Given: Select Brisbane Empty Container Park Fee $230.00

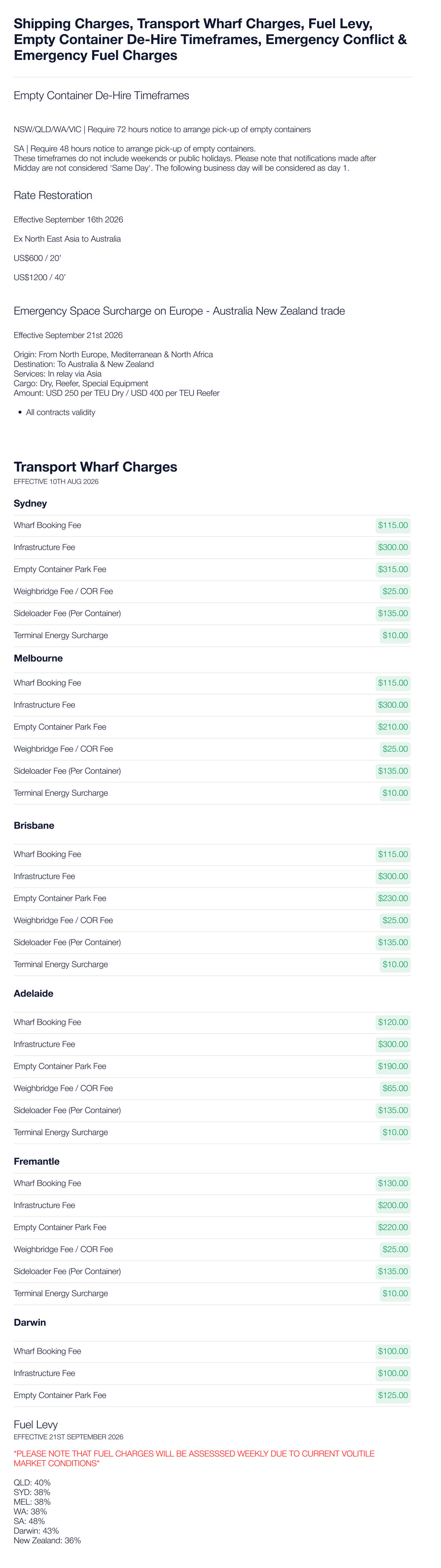Looking at the screenshot, I should pos(393,898).
